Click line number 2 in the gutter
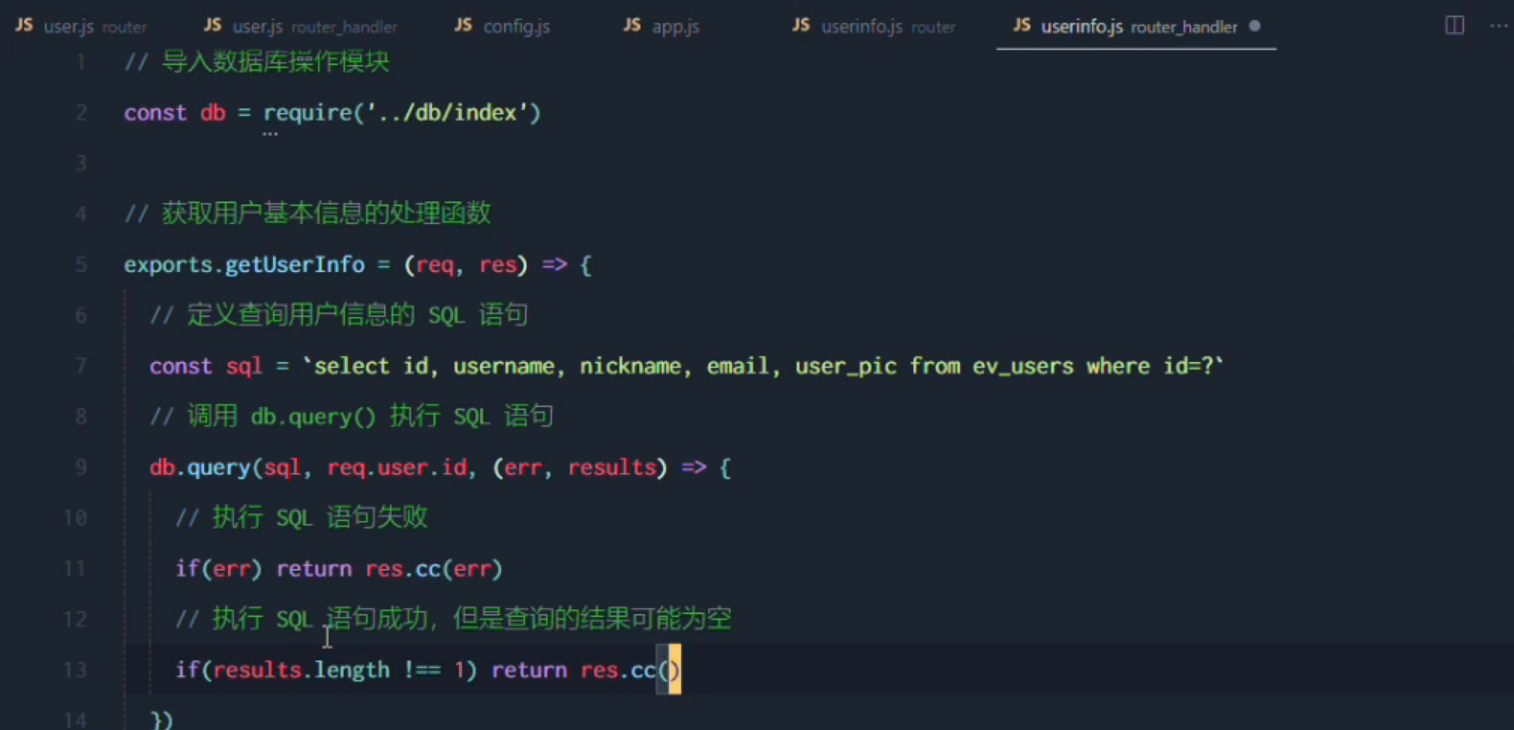Image resolution: width=1514 pixels, height=730 pixels. click(x=81, y=113)
